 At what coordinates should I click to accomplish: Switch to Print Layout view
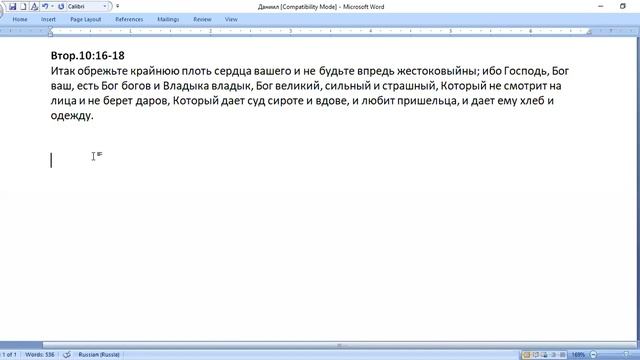tap(527, 355)
